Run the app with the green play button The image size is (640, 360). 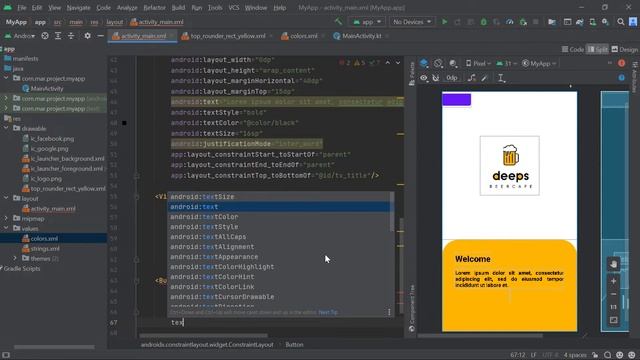coord(444,22)
